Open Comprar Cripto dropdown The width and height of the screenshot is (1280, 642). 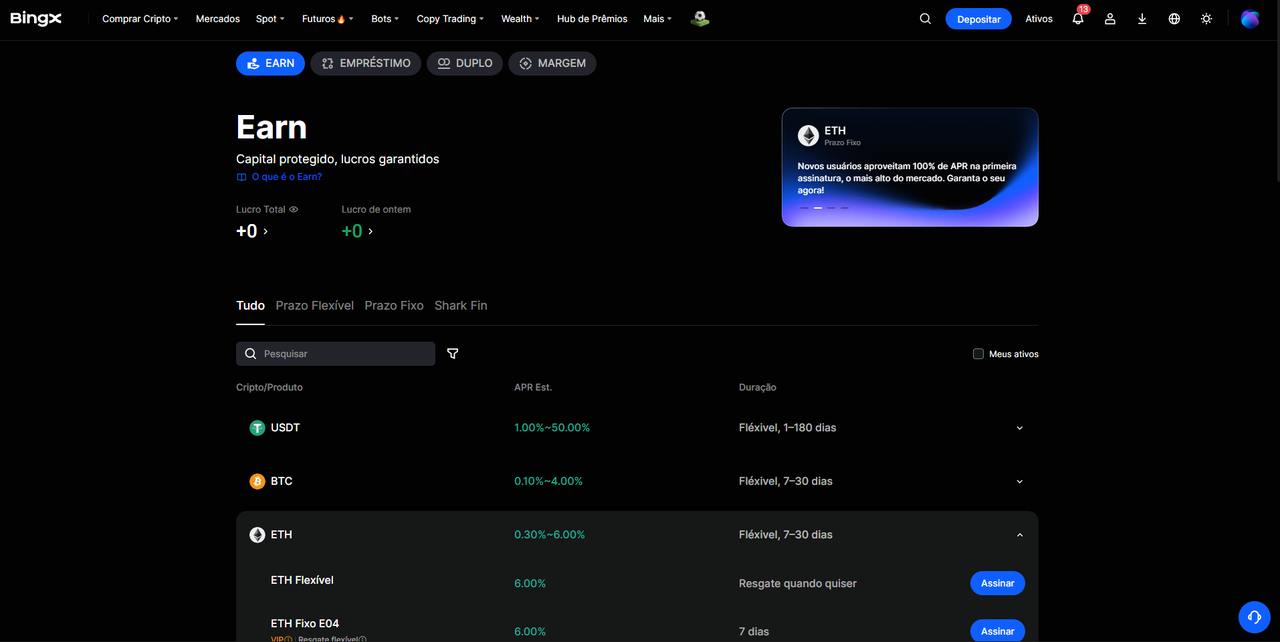(x=140, y=19)
